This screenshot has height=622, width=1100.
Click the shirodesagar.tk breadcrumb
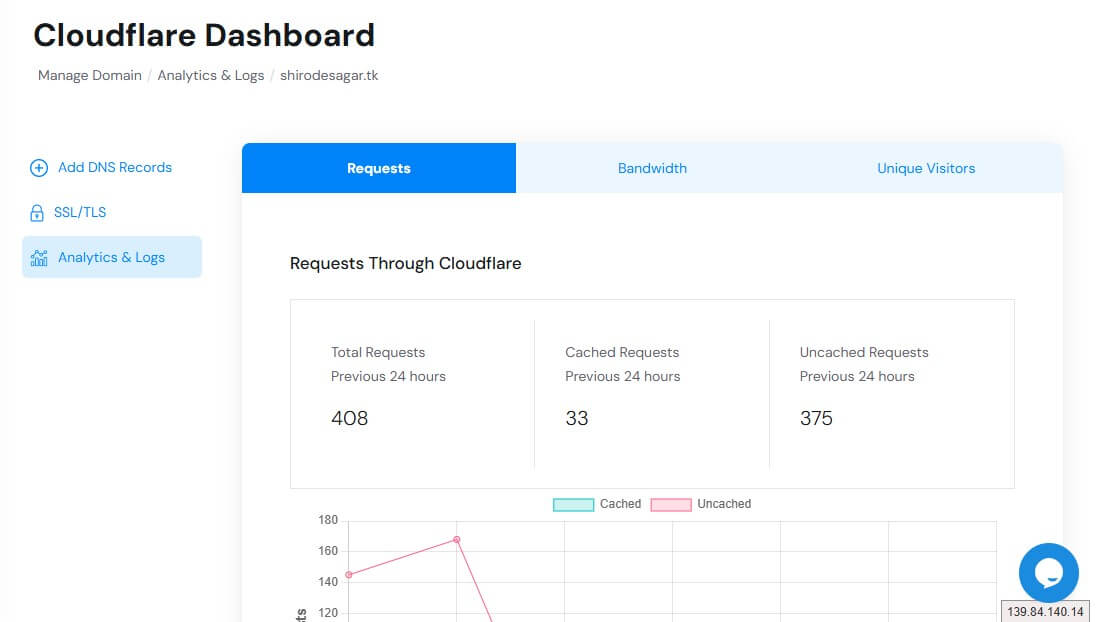click(329, 75)
